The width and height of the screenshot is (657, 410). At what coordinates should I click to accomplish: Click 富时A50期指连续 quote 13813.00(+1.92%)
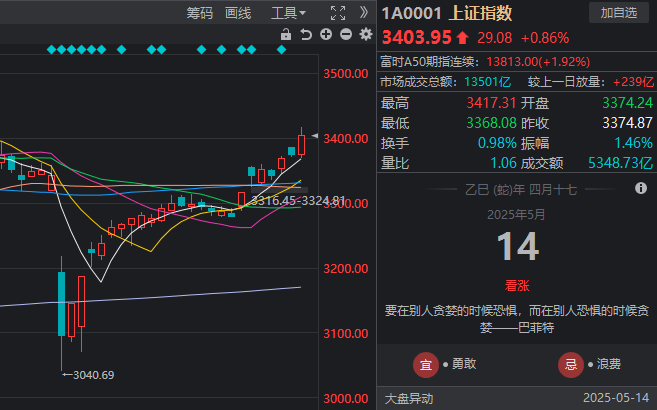pos(538,62)
